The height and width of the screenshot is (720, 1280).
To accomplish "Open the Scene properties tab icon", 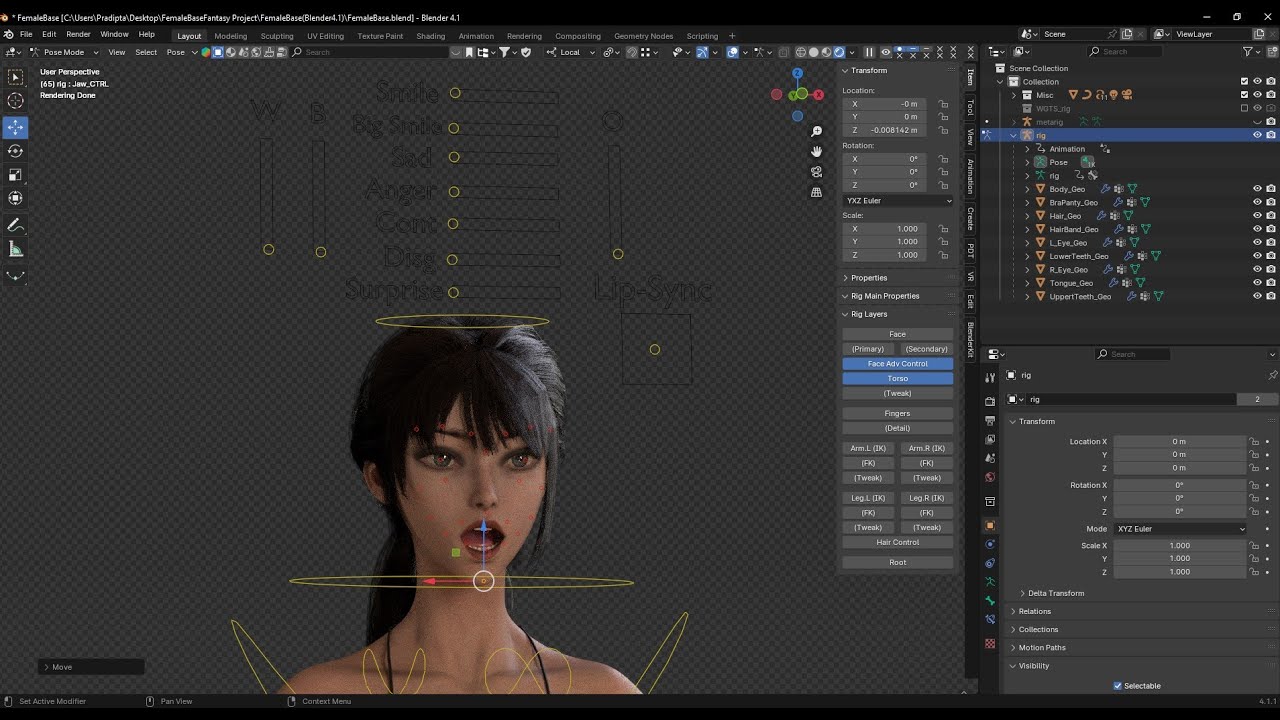I will [990, 458].
